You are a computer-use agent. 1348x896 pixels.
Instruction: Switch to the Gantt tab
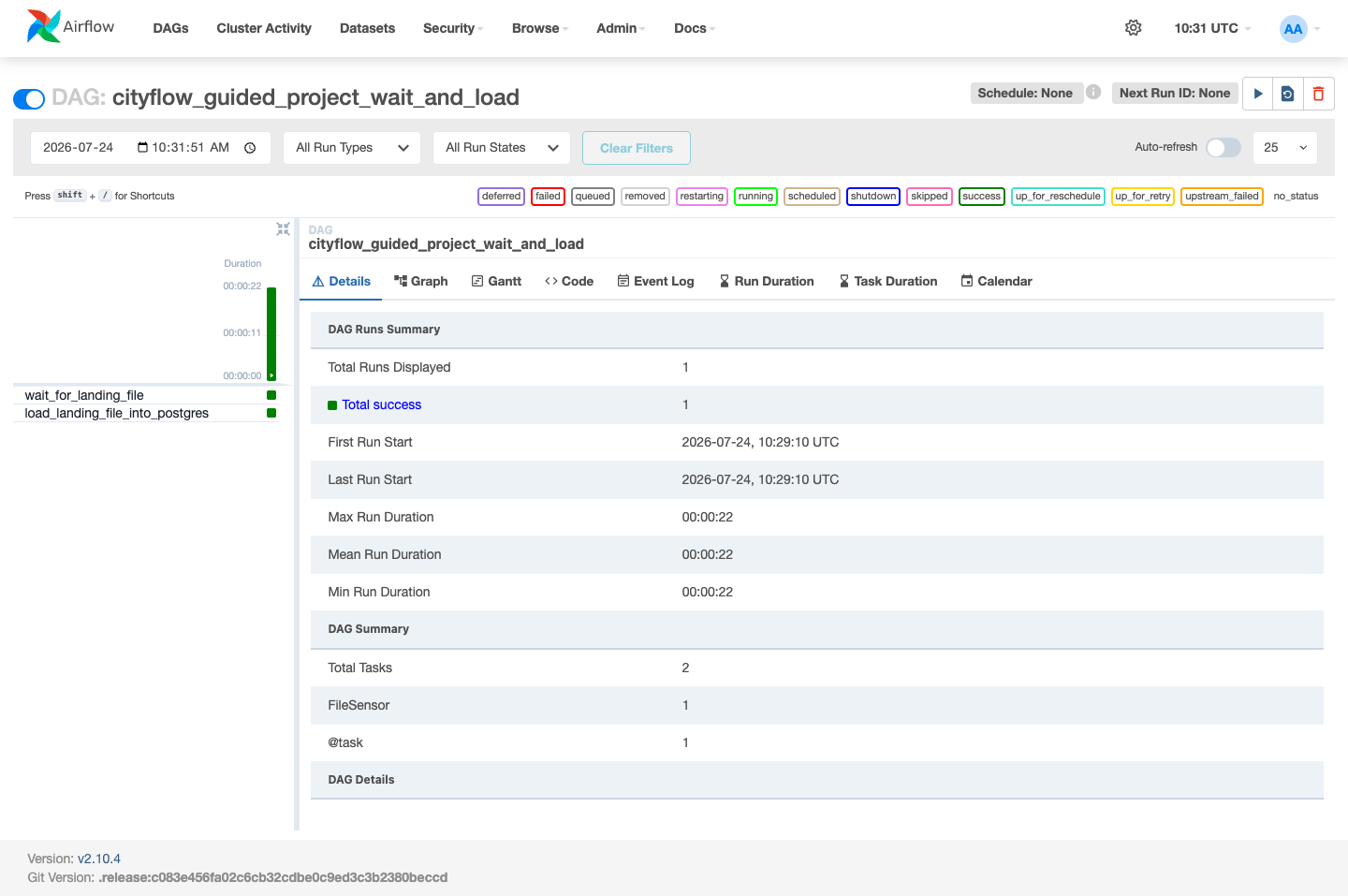click(x=496, y=281)
